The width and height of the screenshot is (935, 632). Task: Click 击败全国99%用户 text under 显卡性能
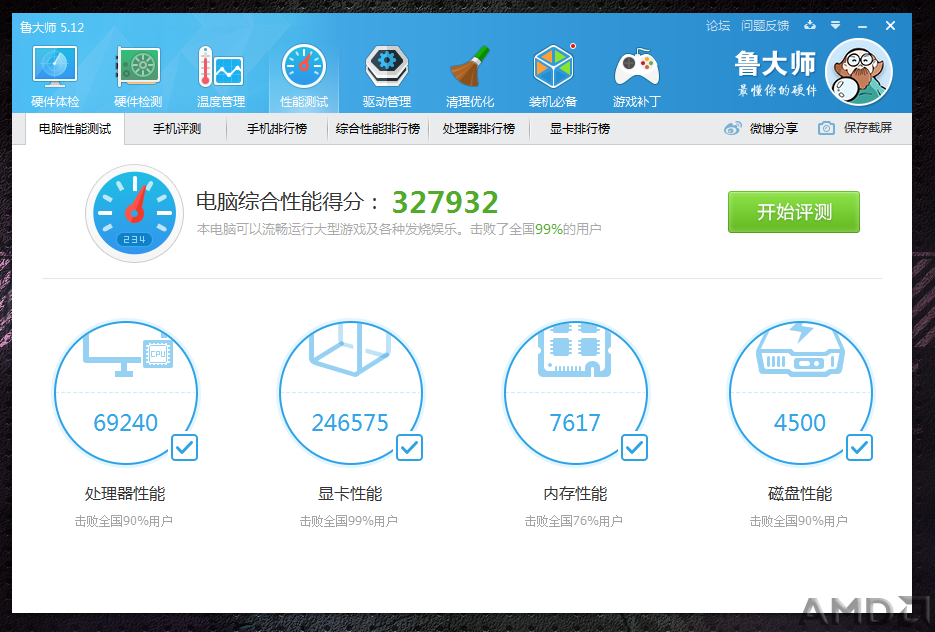(x=349, y=521)
